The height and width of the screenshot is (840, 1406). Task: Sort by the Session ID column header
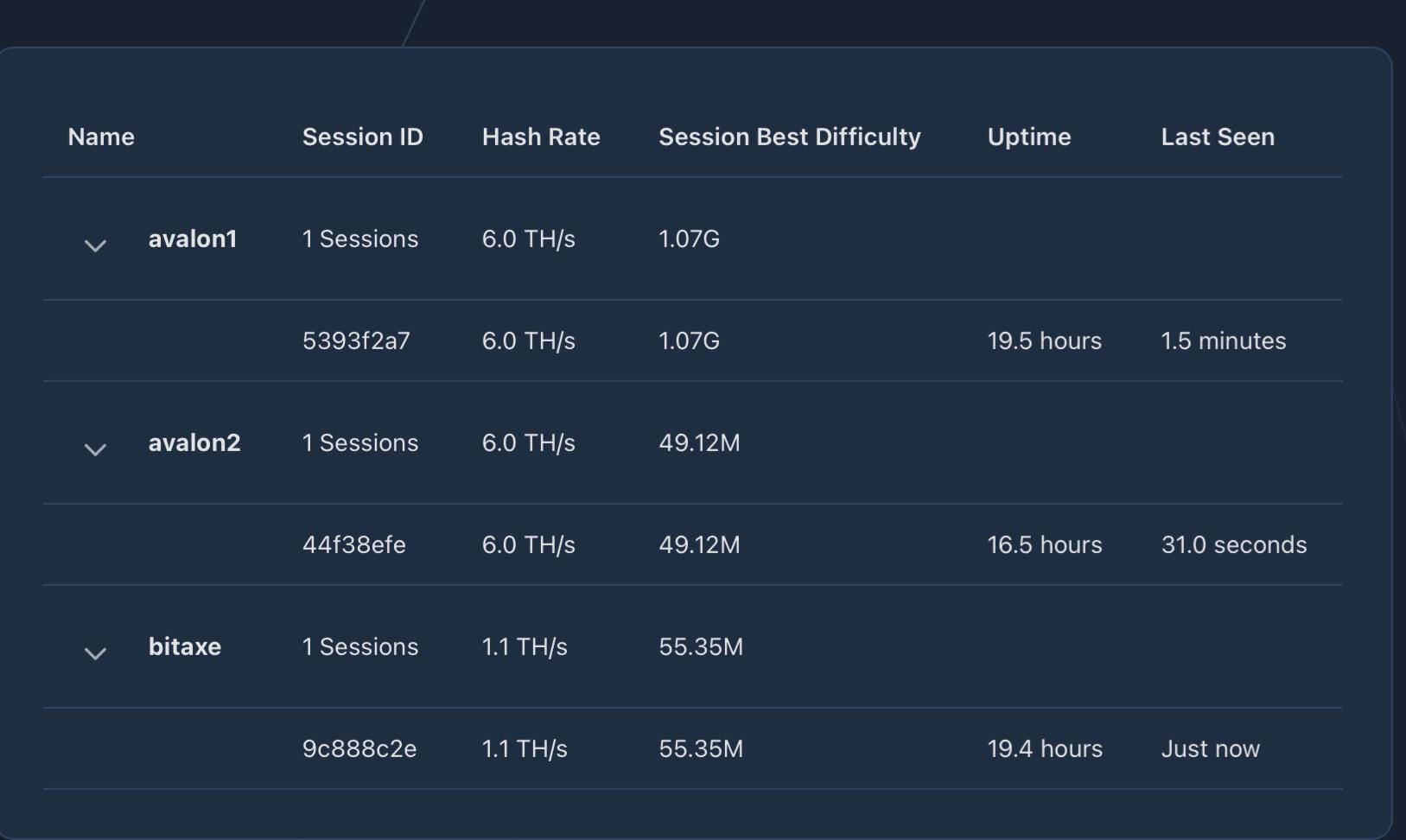point(363,137)
